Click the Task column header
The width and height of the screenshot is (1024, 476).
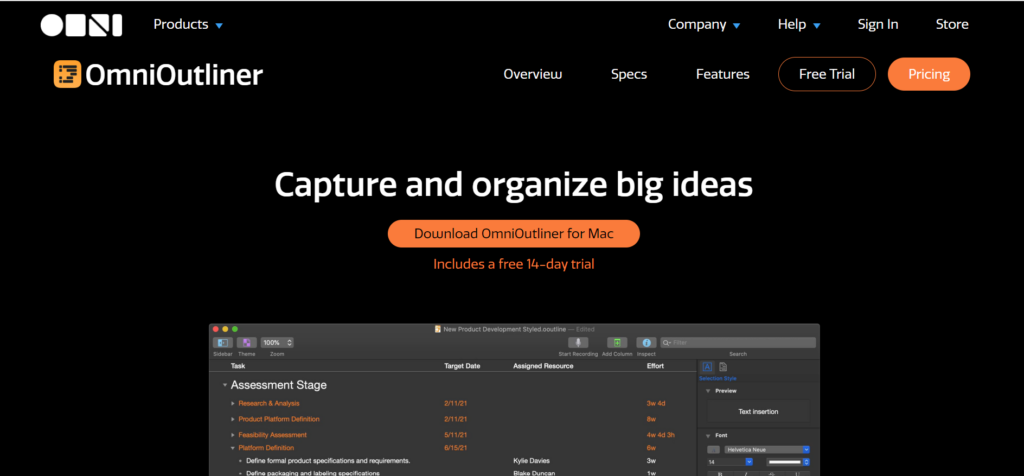tap(238, 366)
